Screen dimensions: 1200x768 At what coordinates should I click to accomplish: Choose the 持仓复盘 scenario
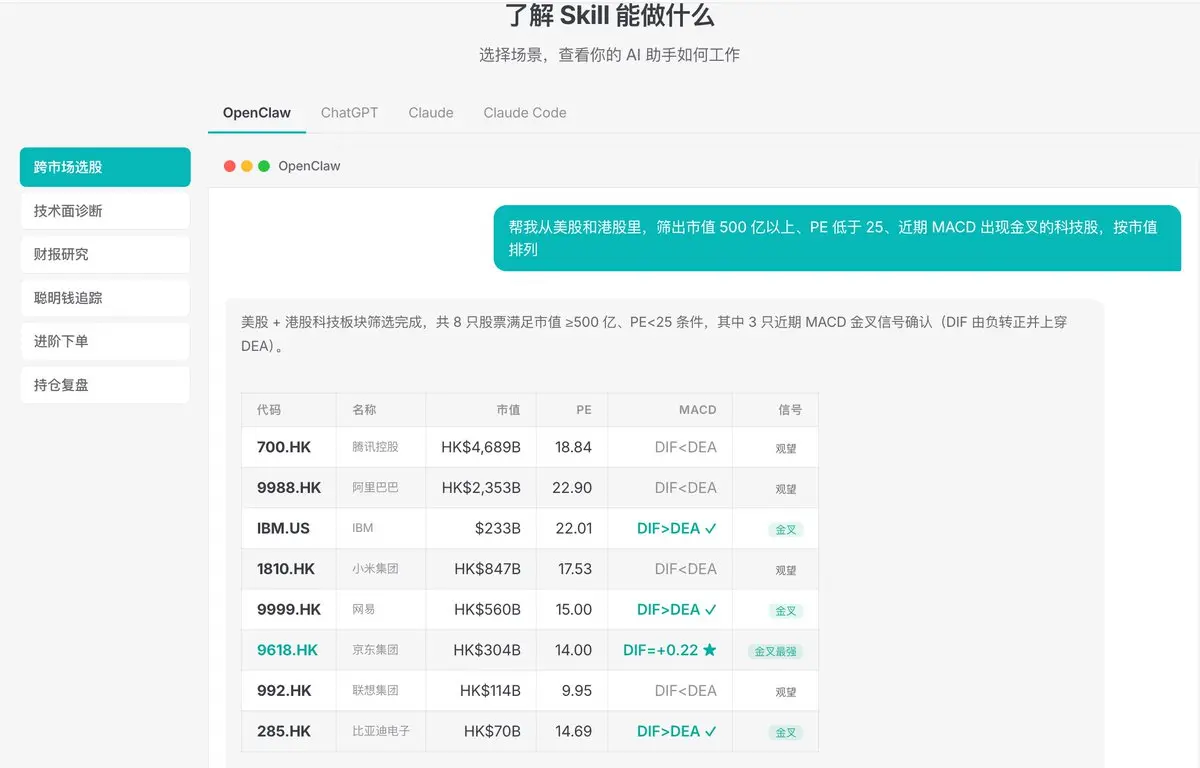point(105,385)
